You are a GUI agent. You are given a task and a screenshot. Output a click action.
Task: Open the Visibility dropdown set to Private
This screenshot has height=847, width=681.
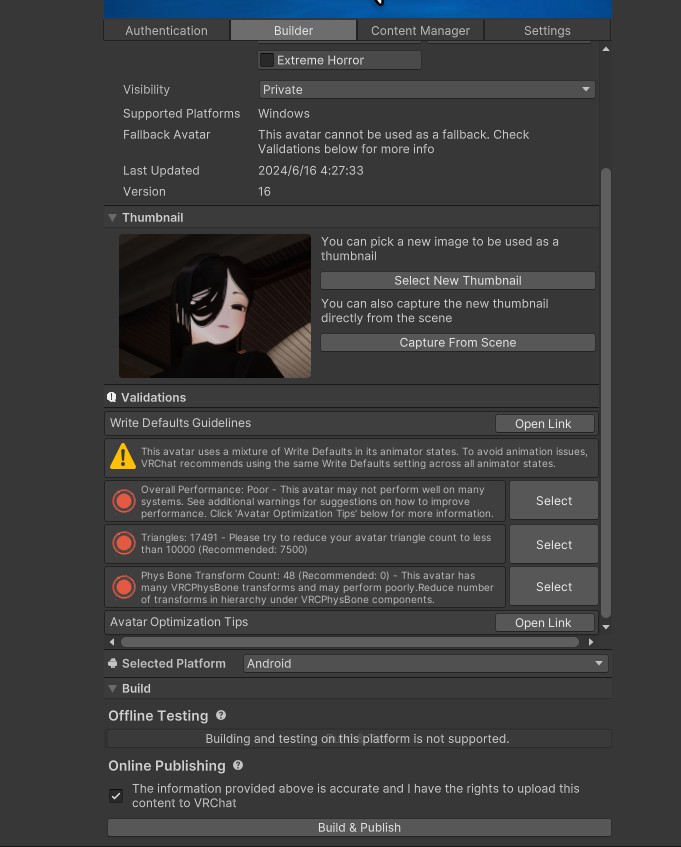(427, 90)
